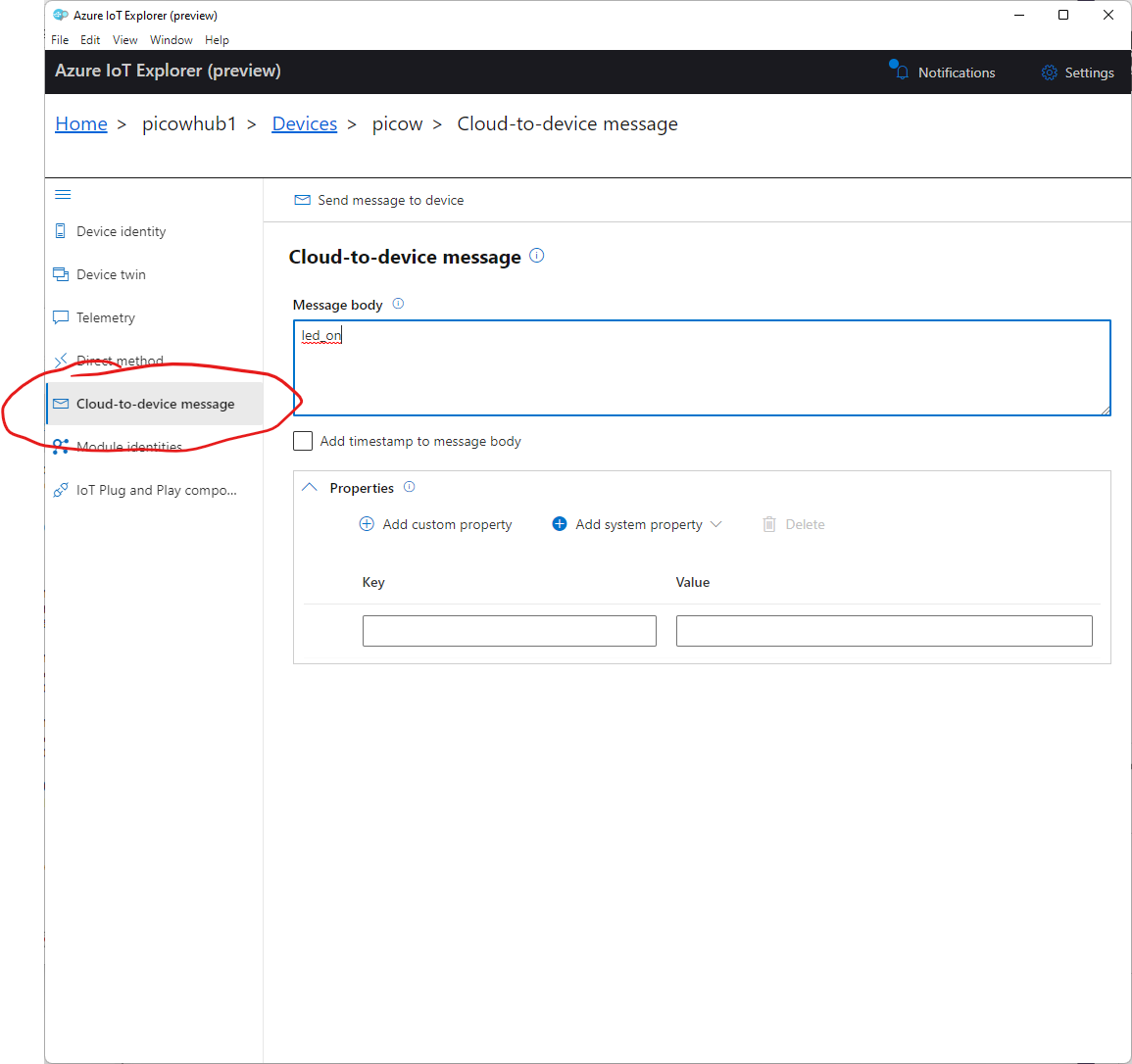Click the picowhub1 breadcrumb text
The width and height of the screenshot is (1132, 1064).
click(189, 124)
